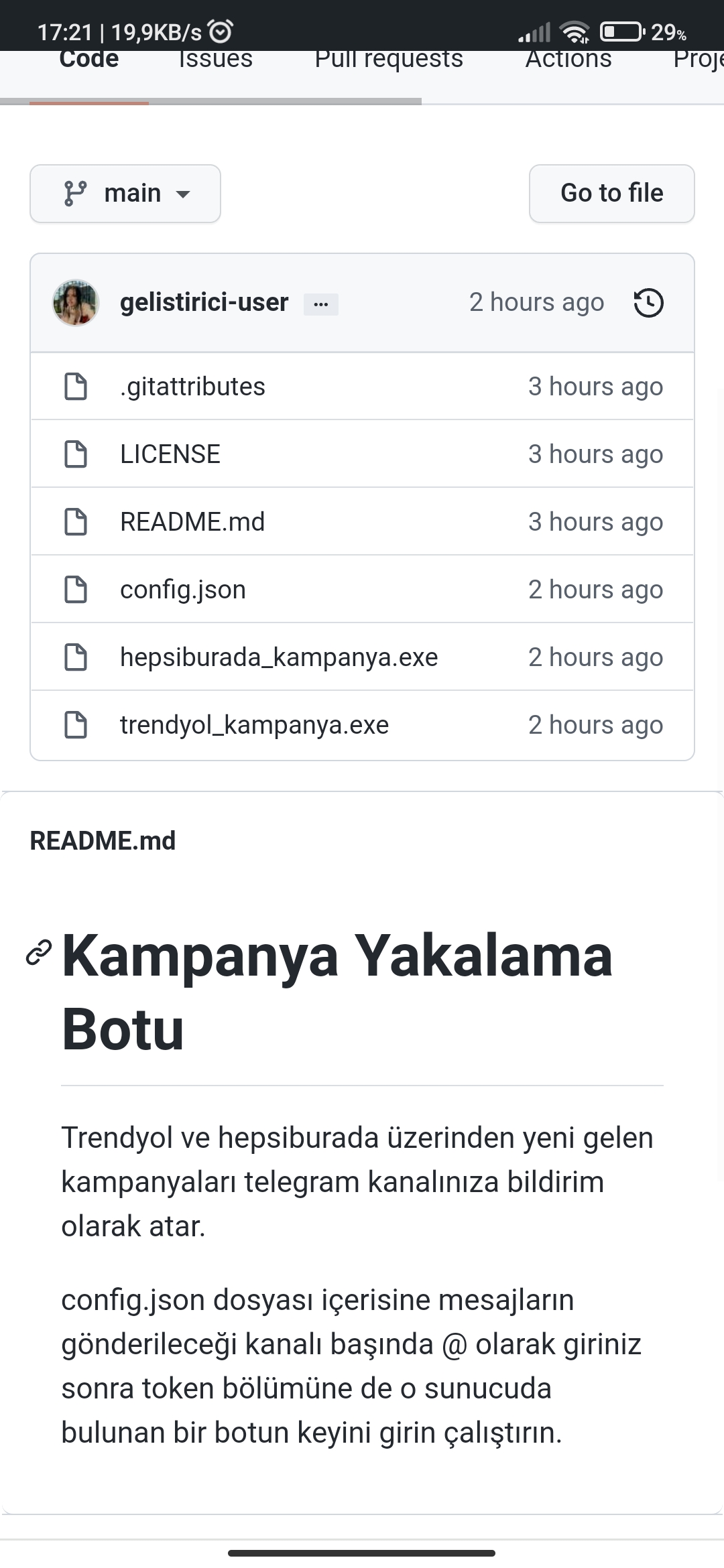
Task: Click the branch dropdown caret arrow
Action: (183, 195)
